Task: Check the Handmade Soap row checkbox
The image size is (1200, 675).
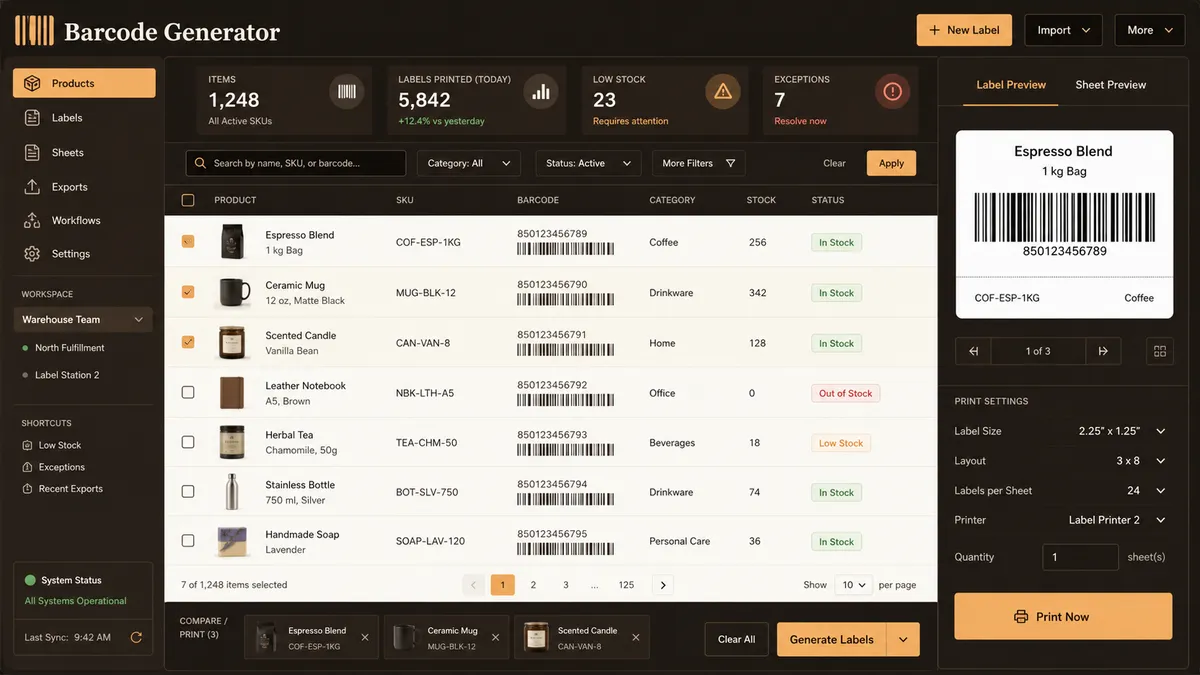Action: (x=188, y=541)
